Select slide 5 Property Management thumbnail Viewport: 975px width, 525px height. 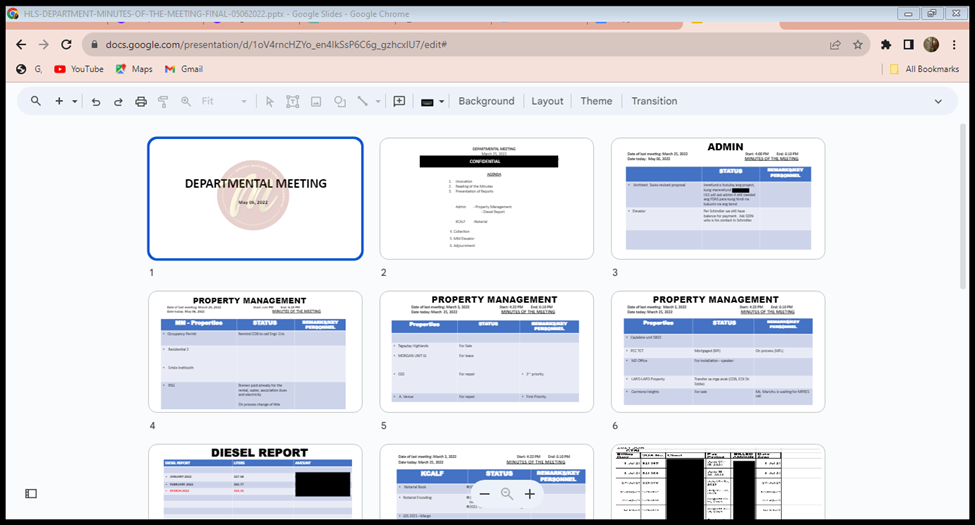point(486,351)
